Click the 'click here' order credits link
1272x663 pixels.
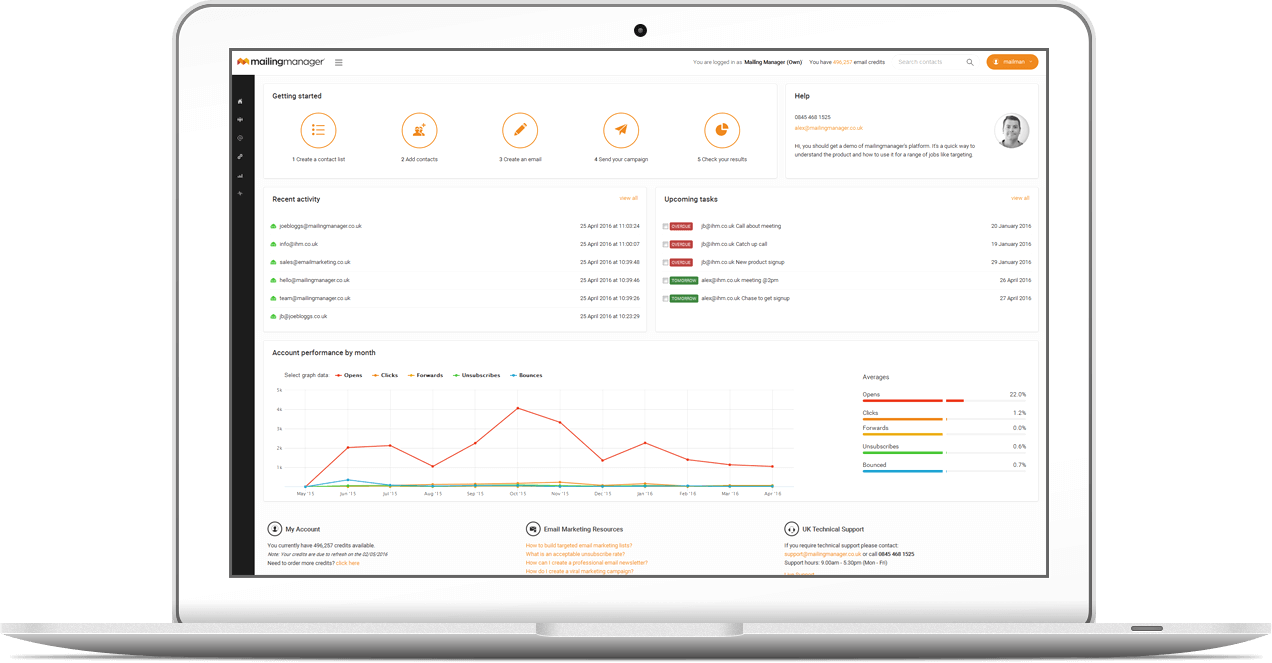tap(348, 563)
